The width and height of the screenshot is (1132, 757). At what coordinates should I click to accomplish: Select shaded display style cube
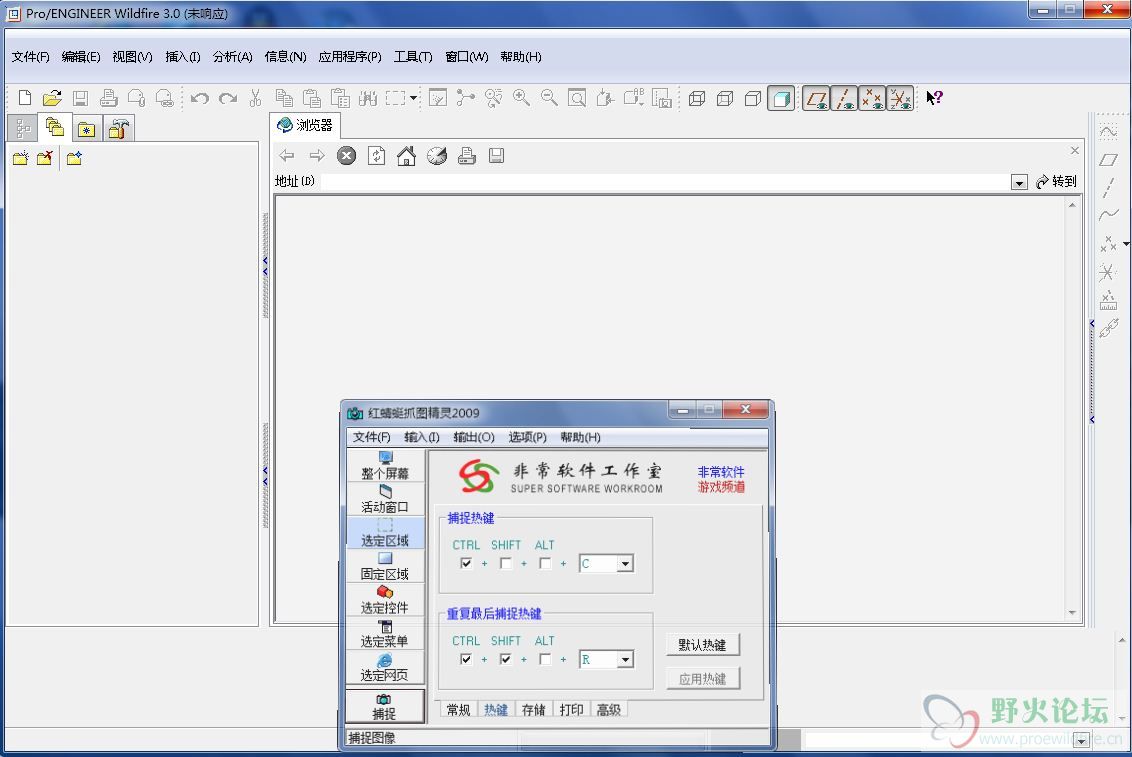781,98
